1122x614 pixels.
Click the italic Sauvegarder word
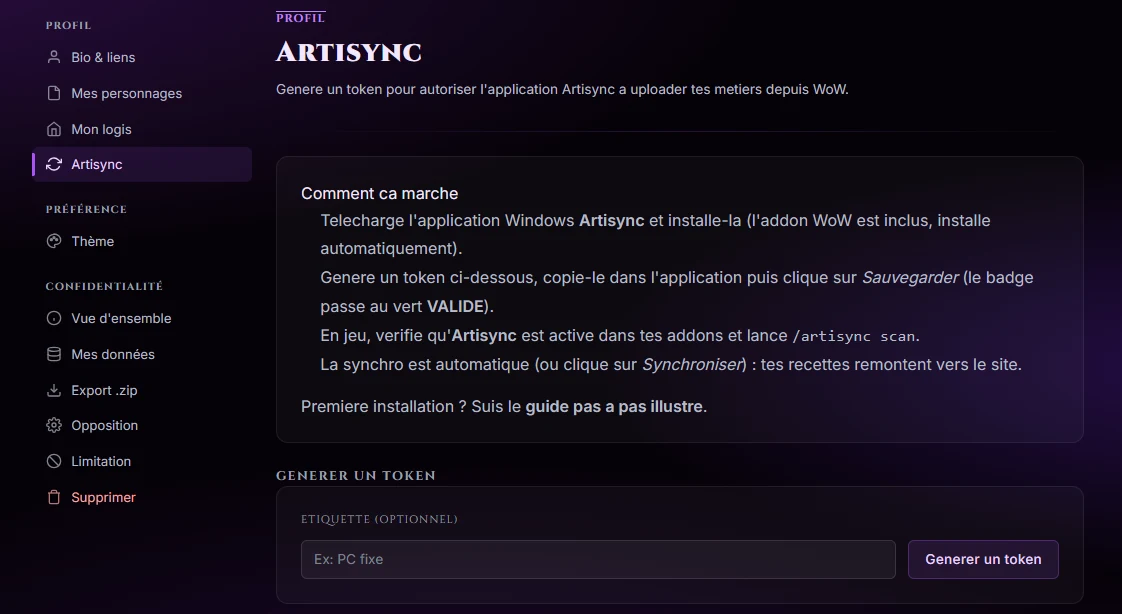click(909, 278)
